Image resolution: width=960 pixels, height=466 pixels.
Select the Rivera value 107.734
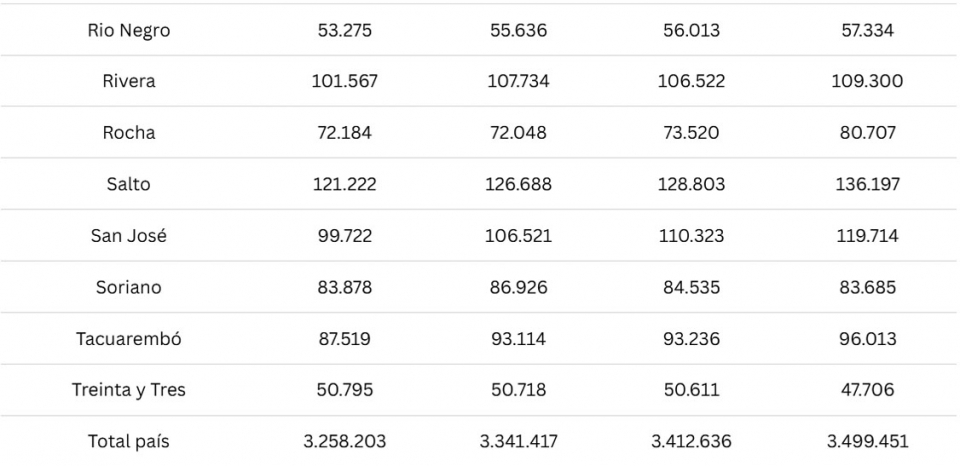(x=518, y=81)
